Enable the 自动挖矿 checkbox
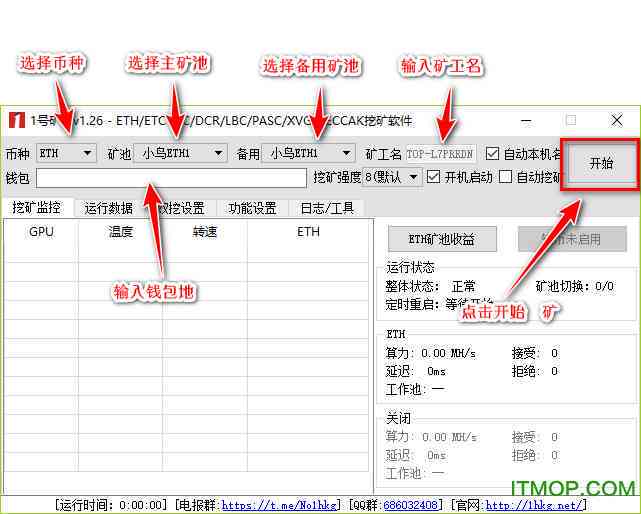Viewport: 641px width, 514px height. [x=505, y=177]
